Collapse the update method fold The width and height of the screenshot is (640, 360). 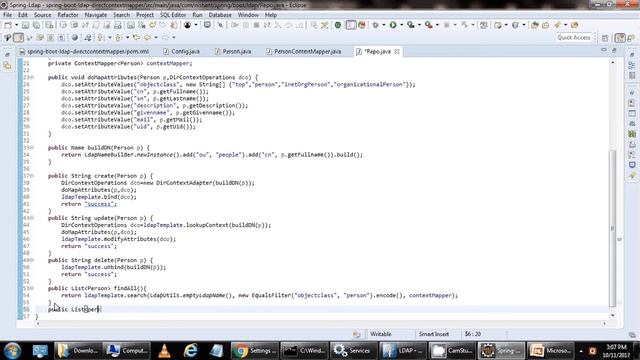click(32, 218)
